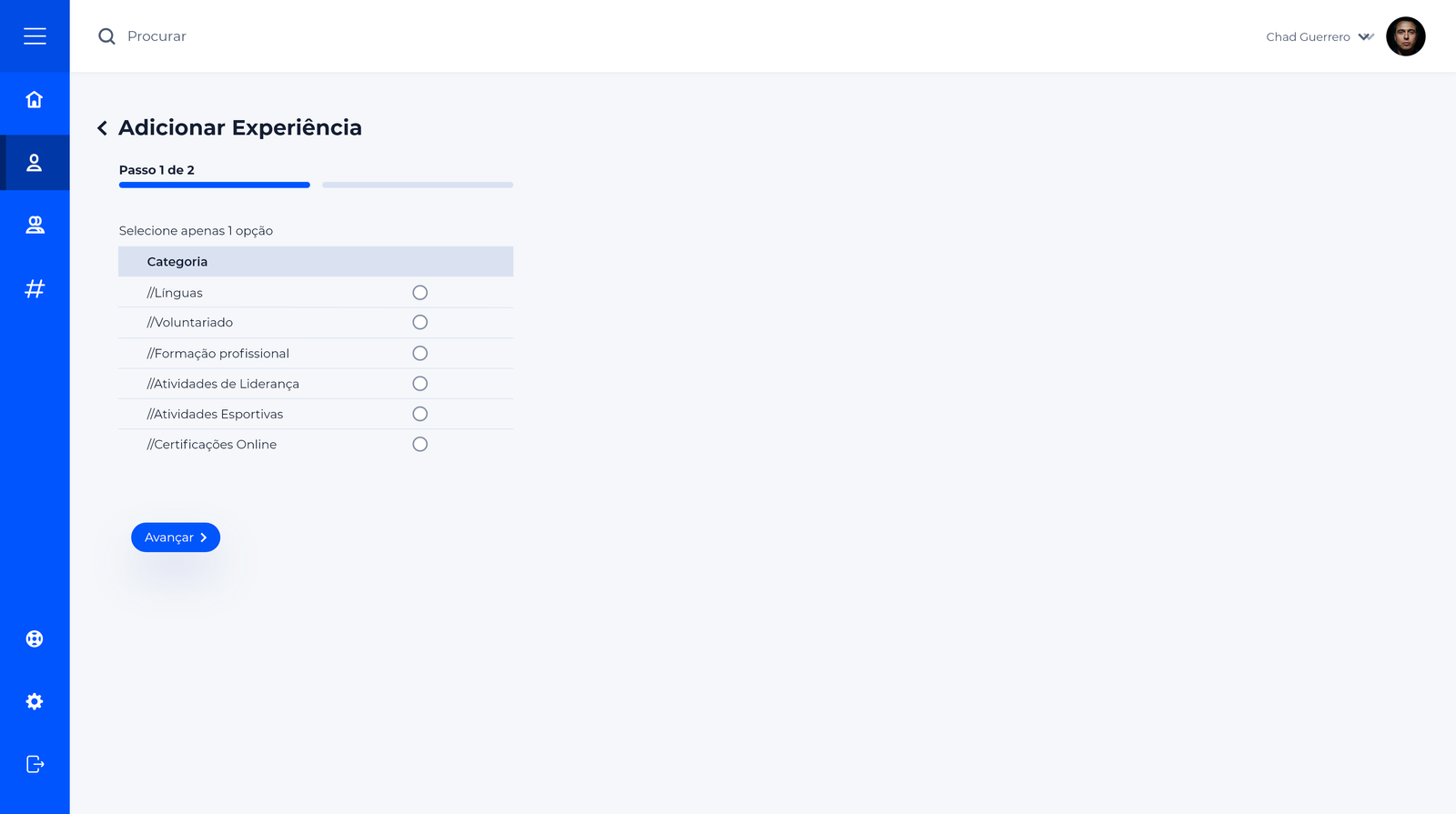Click the second step progress bar
This screenshot has width=1456, height=814.
click(x=418, y=185)
